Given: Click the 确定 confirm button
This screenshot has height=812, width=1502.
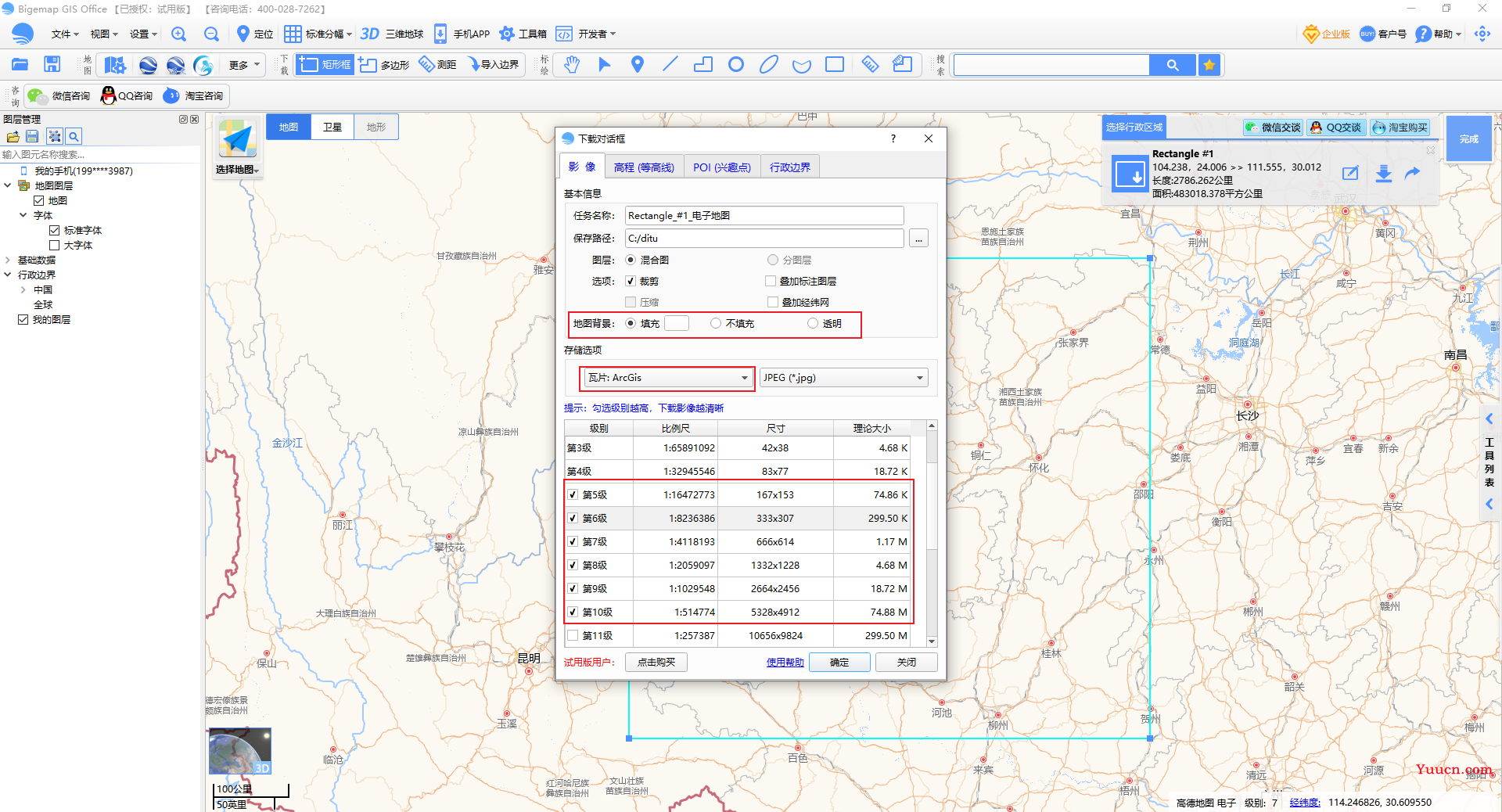Looking at the screenshot, I should tap(839, 663).
